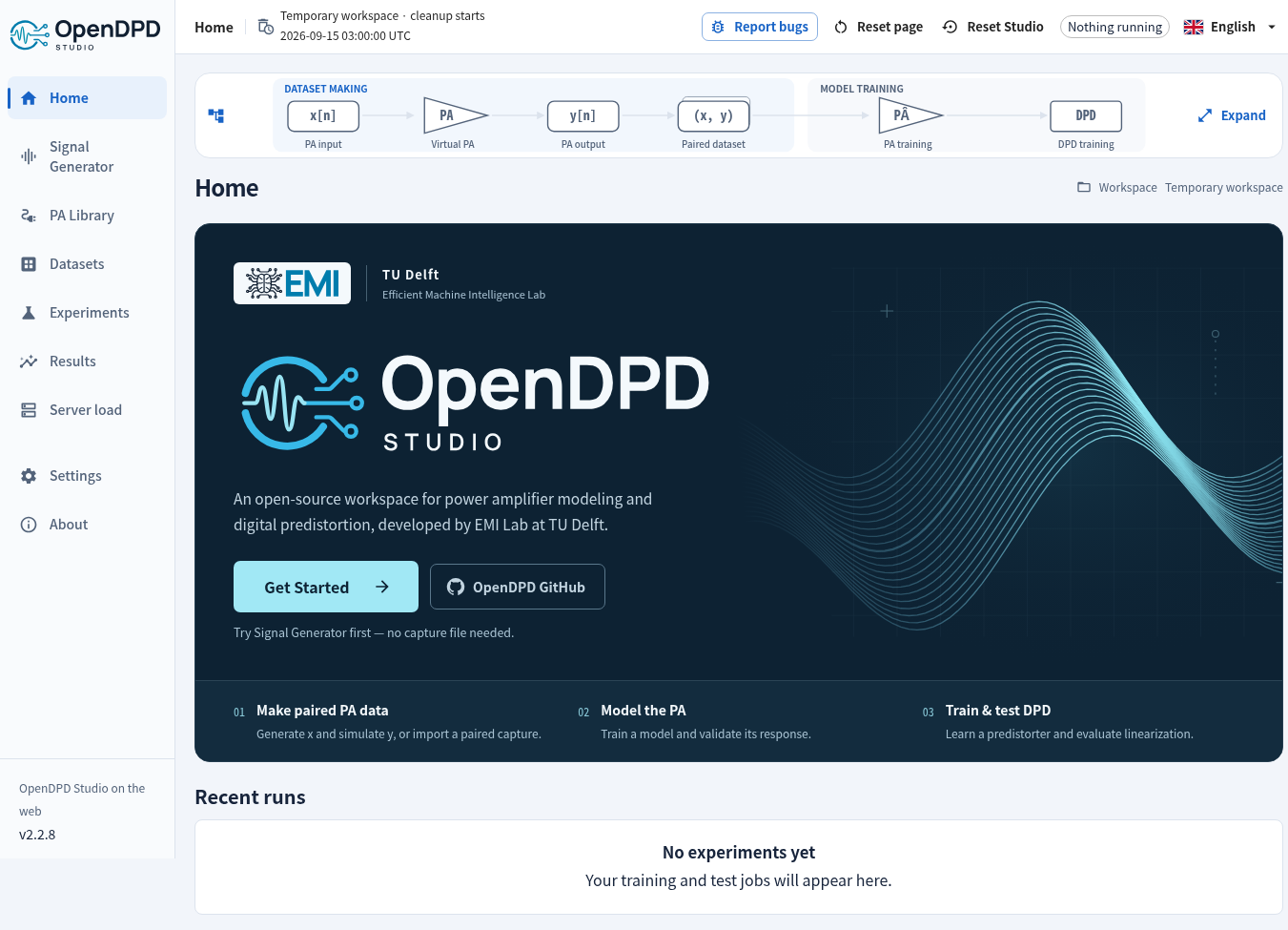Click the Temporary workspace text
The image size is (1288, 930).
[1224, 187]
